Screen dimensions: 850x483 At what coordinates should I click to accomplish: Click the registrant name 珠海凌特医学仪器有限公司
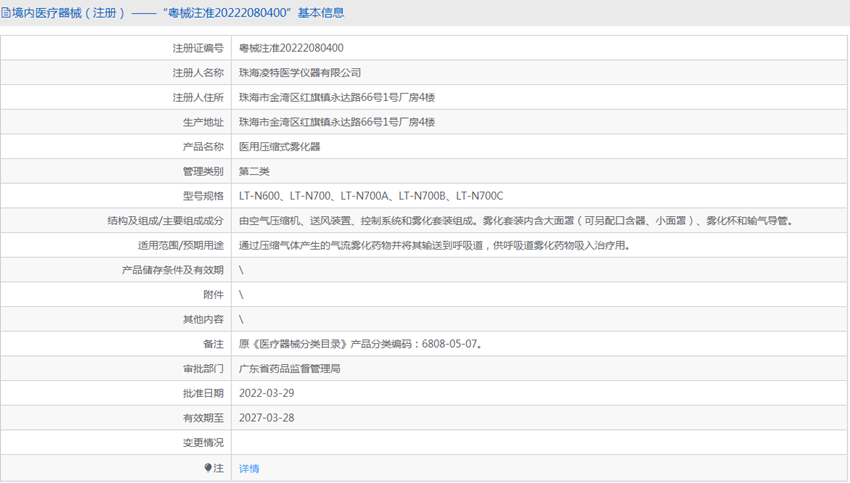click(x=300, y=73)
